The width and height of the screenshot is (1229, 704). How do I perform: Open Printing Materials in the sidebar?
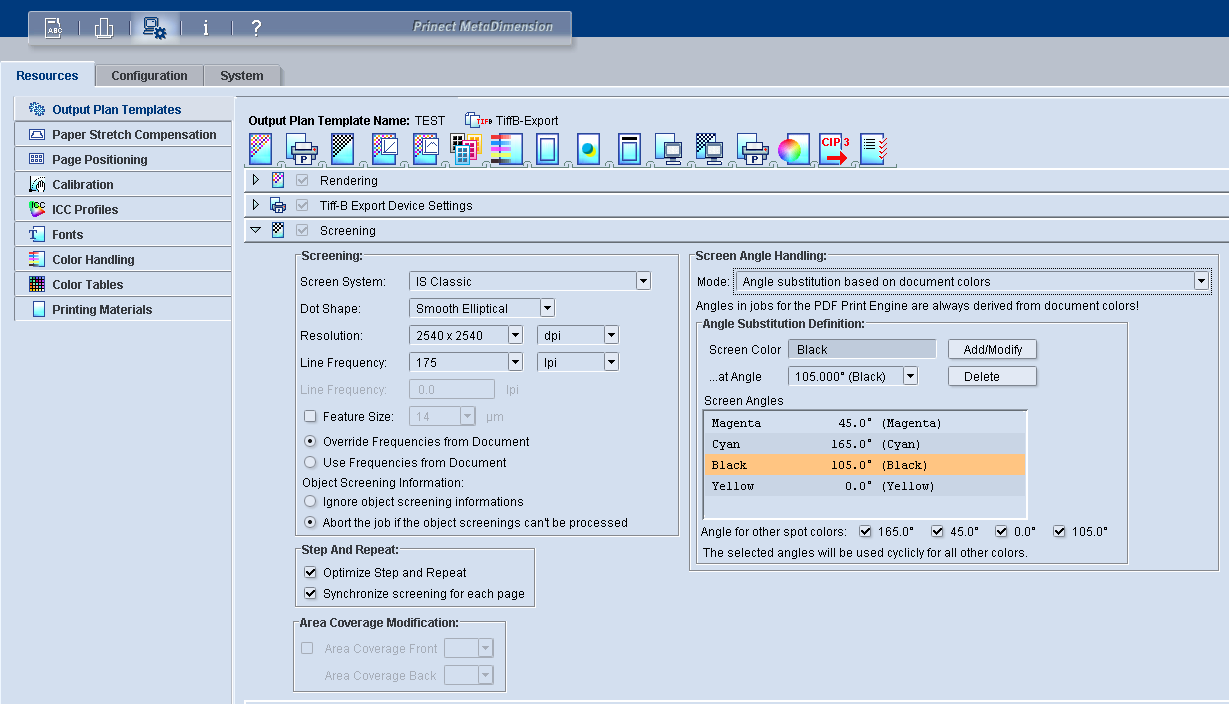pos(123,309)
